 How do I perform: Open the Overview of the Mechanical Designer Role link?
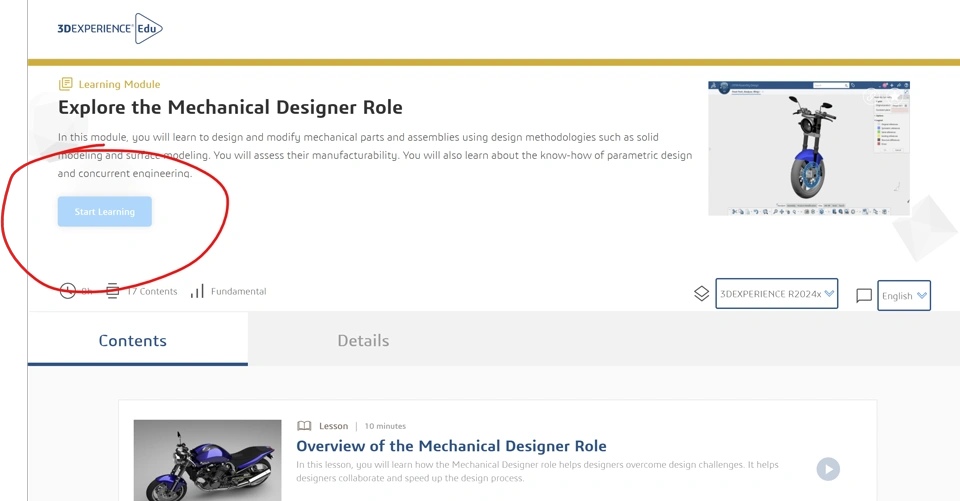click(451, 446)
